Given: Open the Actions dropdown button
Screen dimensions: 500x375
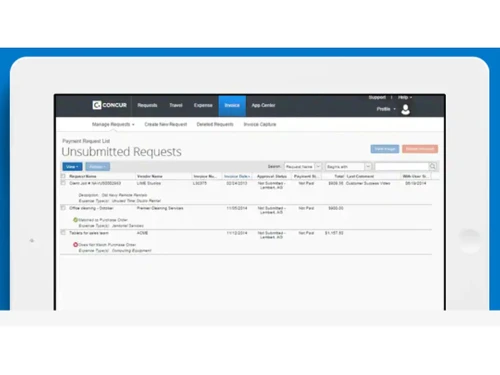Looking at the screenshot, I should point(98,167).
